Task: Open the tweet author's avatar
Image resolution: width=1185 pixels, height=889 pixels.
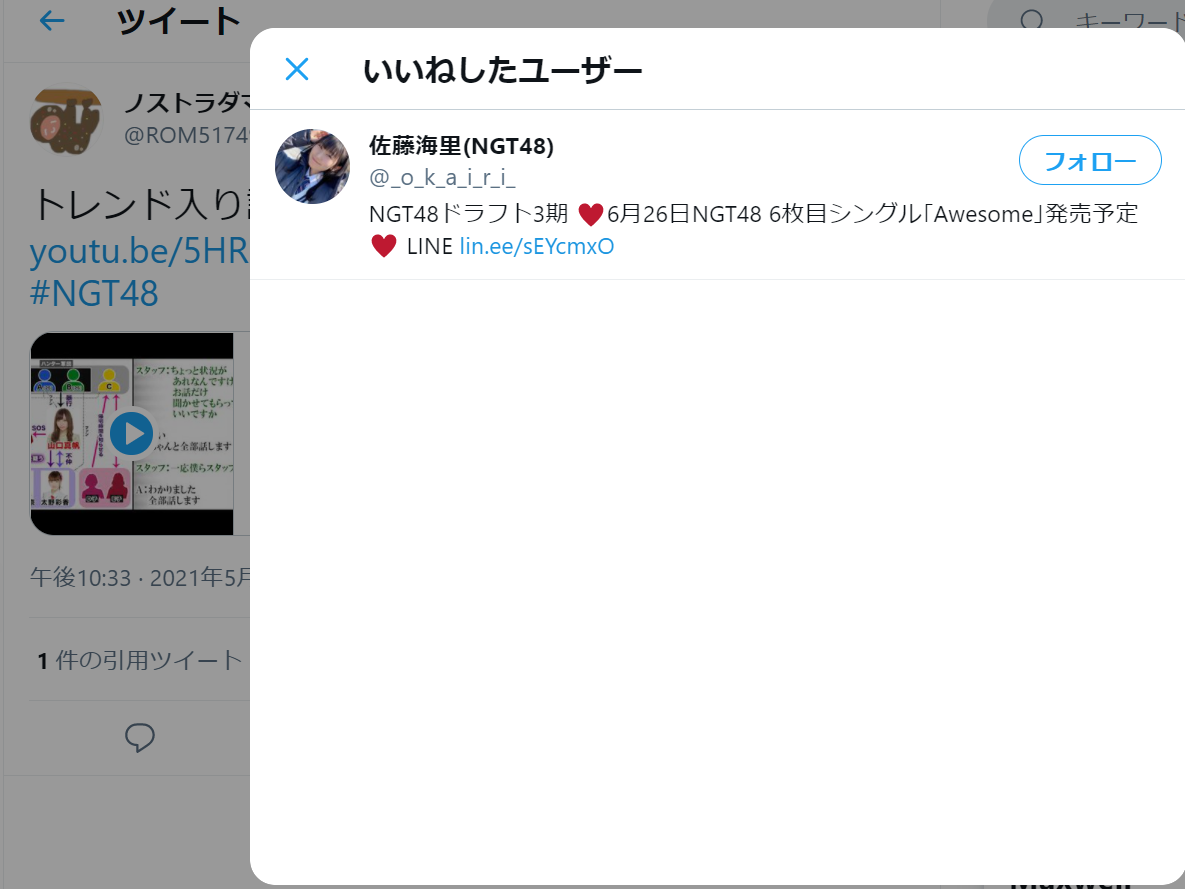Action: [67, 121]
